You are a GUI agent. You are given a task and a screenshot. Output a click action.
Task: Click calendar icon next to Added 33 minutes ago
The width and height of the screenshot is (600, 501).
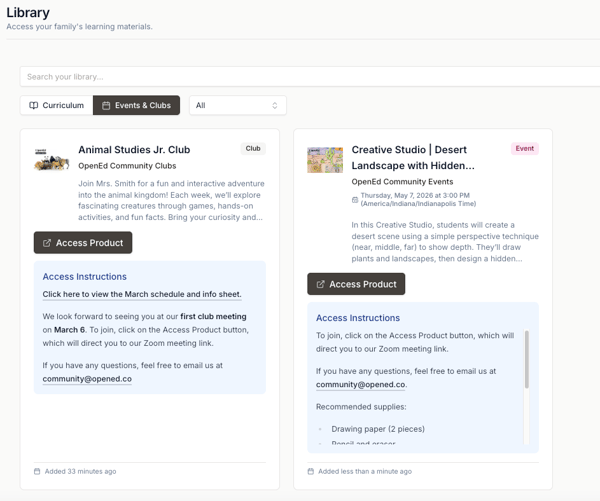[x=37, y=471]
